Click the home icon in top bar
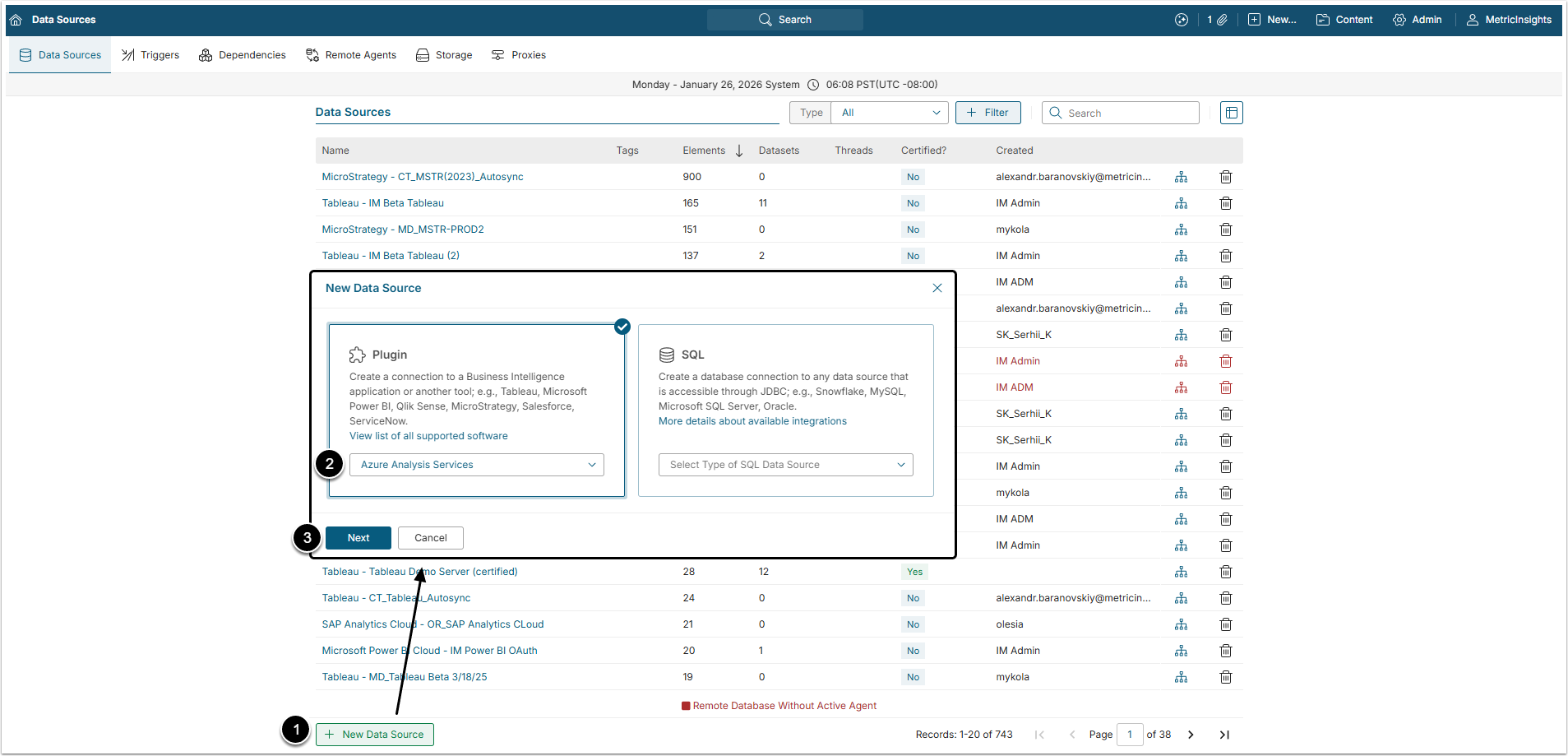The width and height of the screenshot is (1568, 756). click(x=16, y=20)
